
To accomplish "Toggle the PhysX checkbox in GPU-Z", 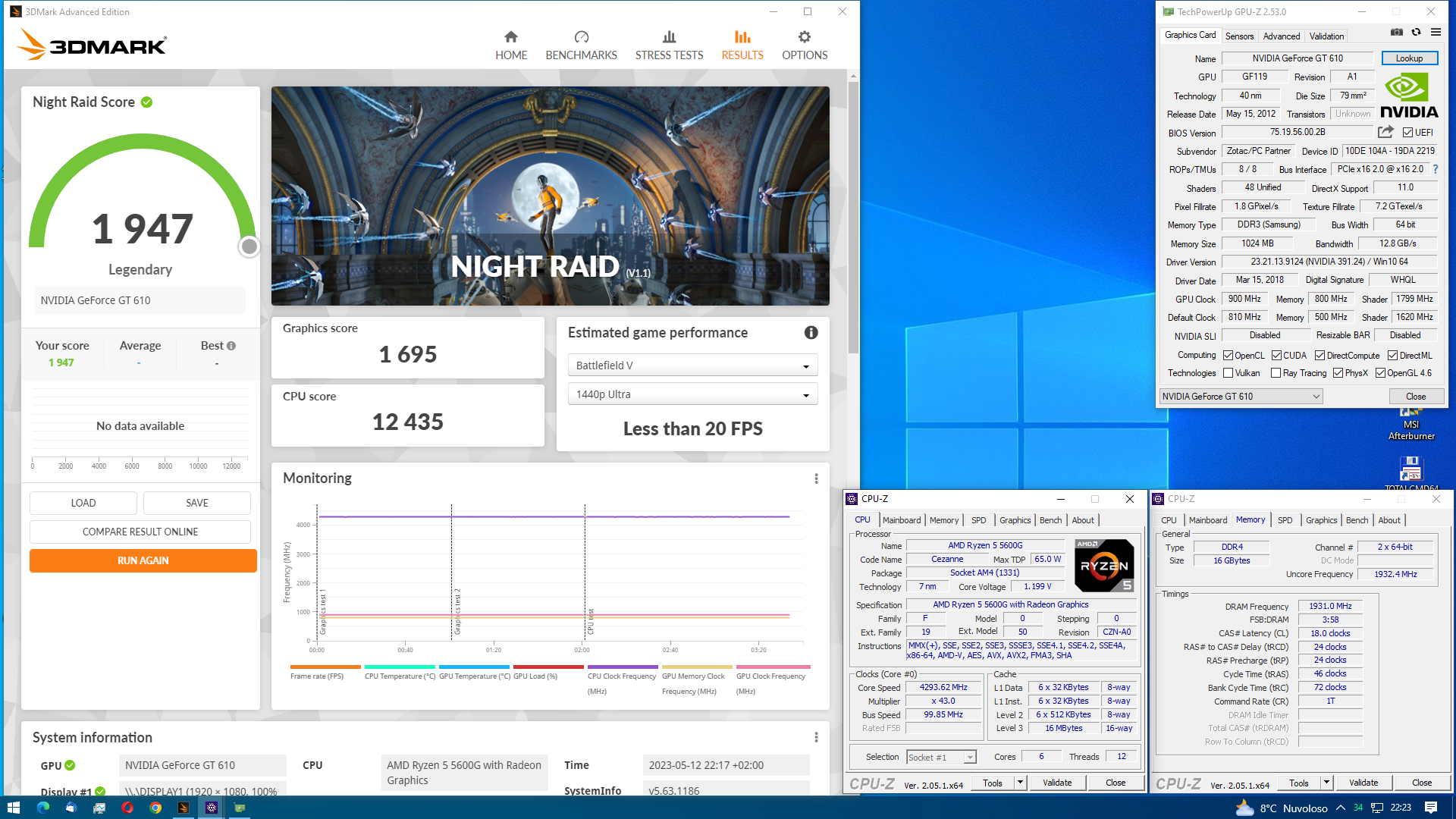I will tap(1338, 373).
